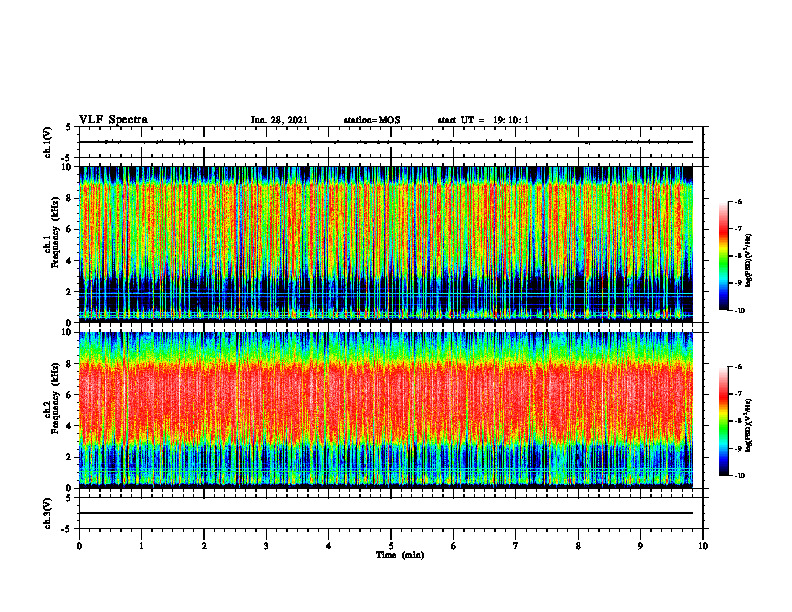Click time axis tick label "5"
Viewport: 792px width, 612px height.
[x=391, y=546]
